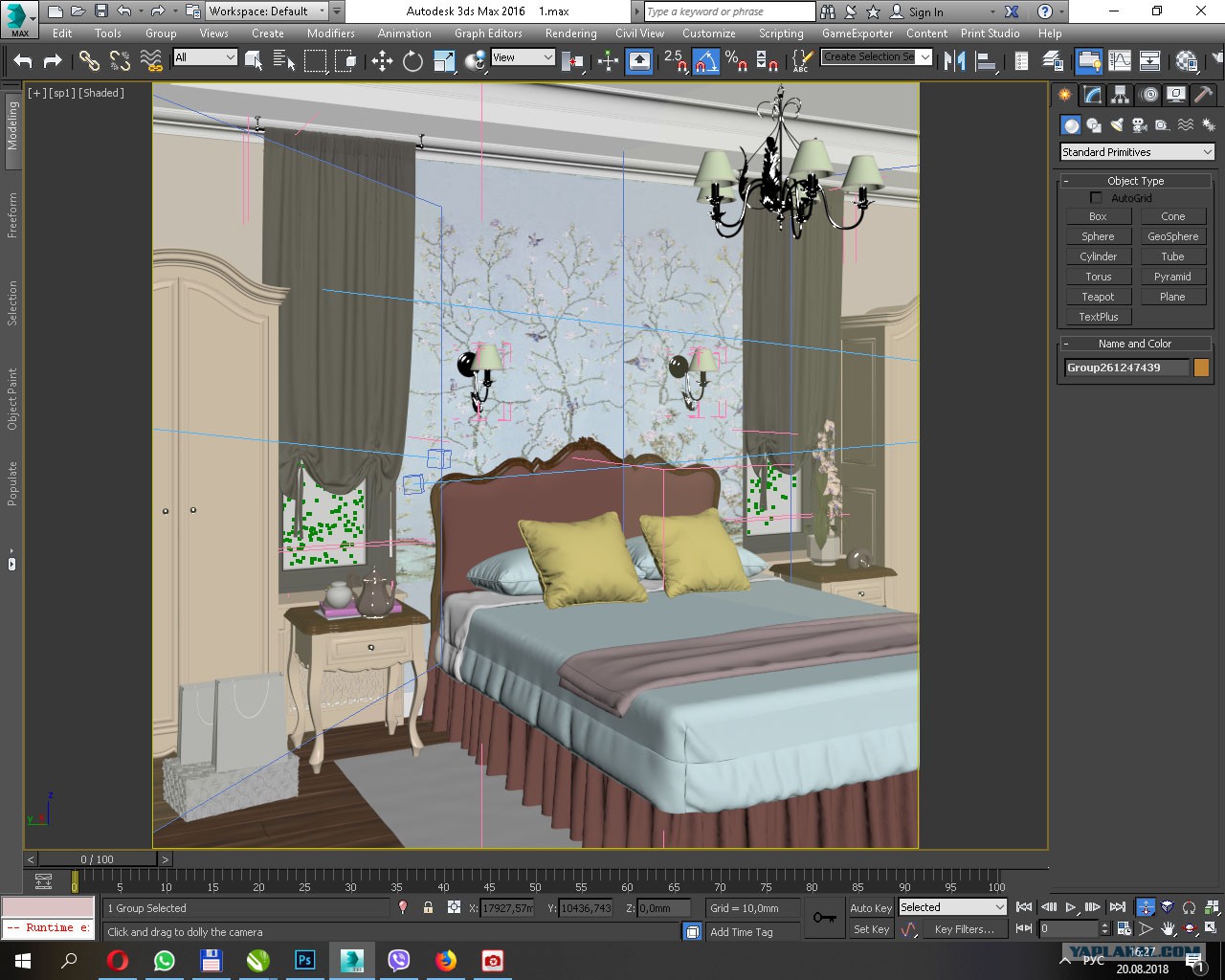Screen dimensions: 1225x980
Task: Open the Standard Primitives dropdown
Action: click(1137, 152)
